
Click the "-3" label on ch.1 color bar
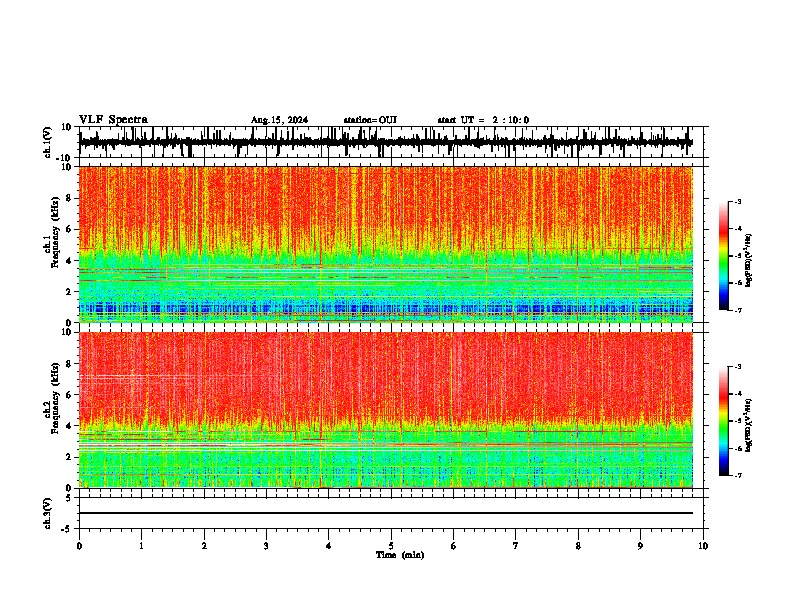coord(737,201)
